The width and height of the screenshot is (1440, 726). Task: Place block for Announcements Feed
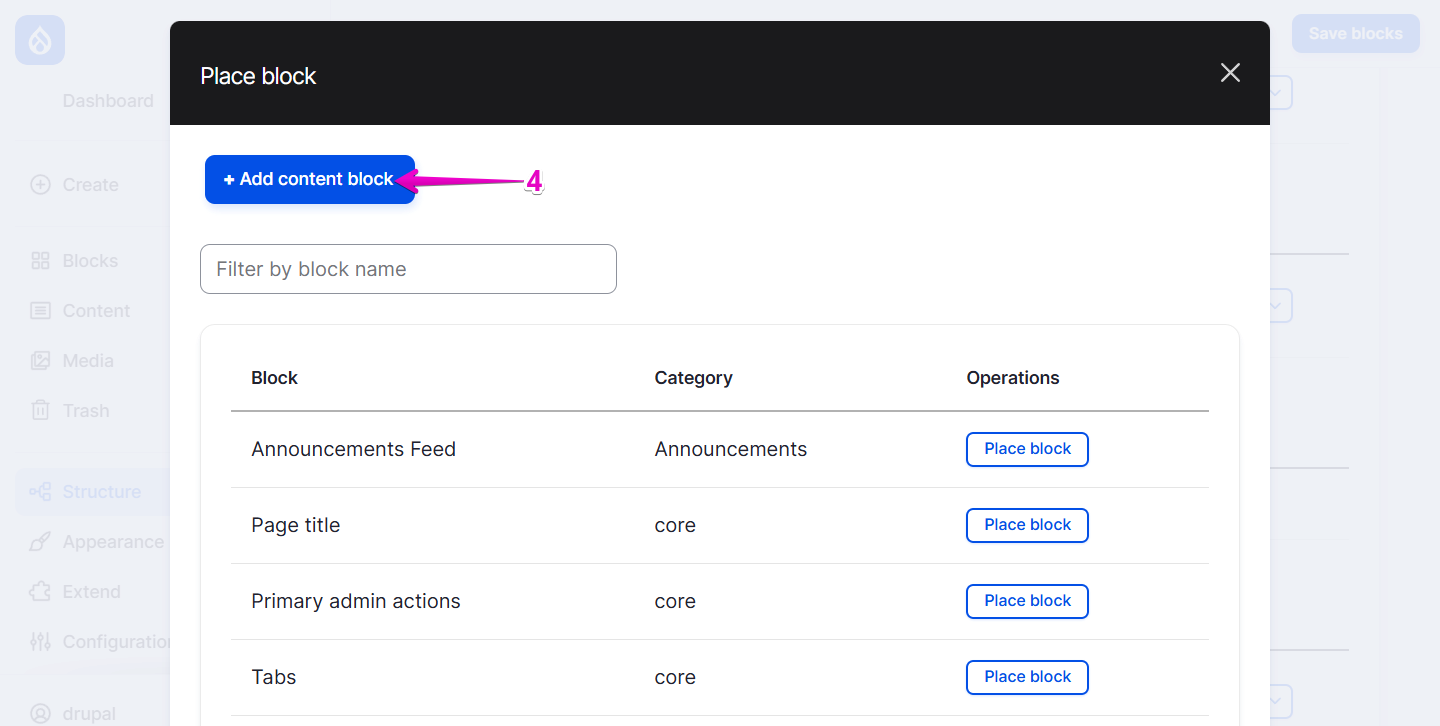1027,449
